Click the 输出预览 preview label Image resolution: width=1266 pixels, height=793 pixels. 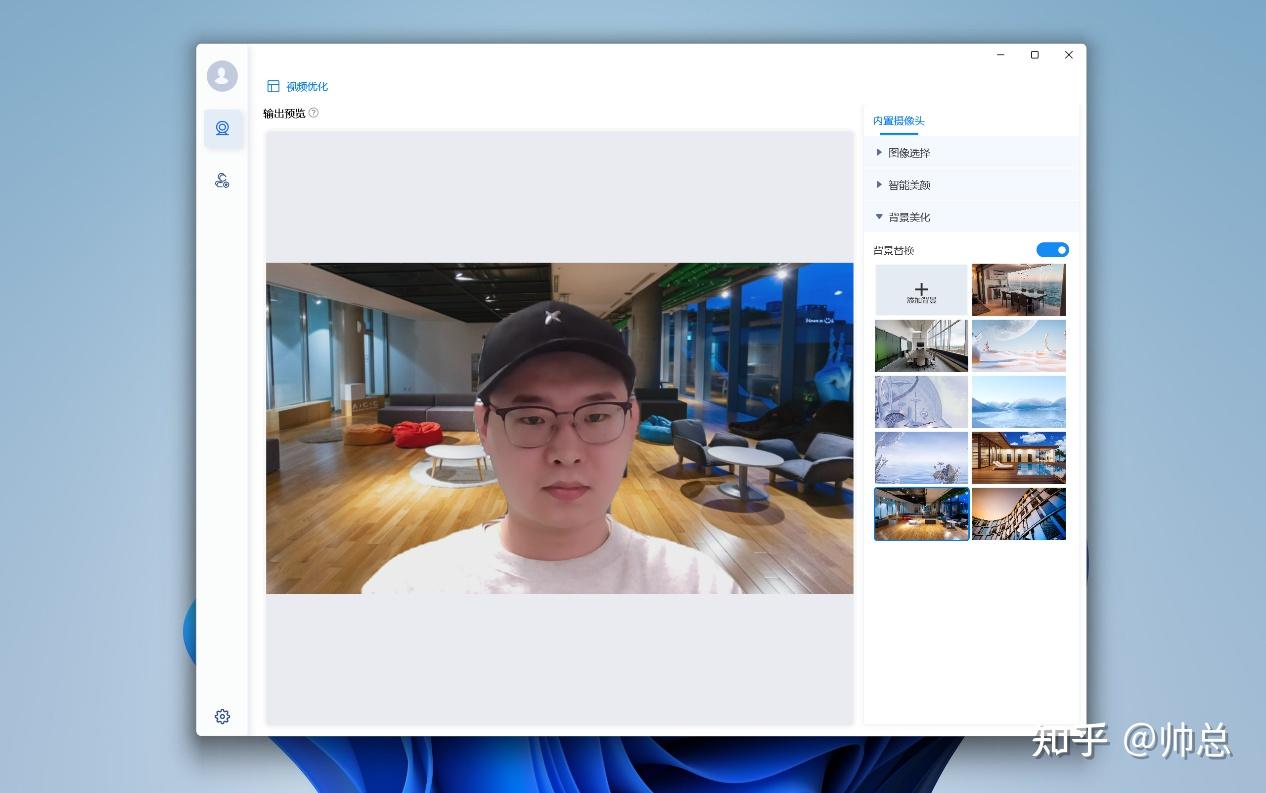pyautogui.click(x=284, y=113)
